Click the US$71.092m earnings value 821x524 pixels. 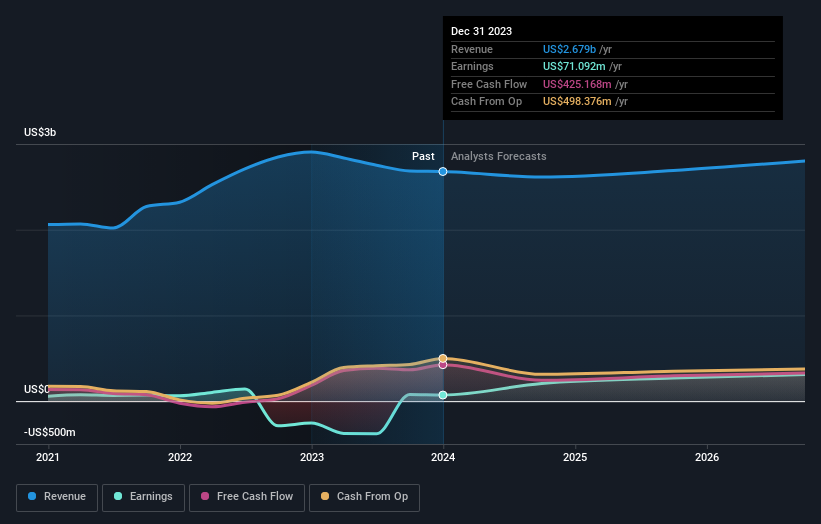point(574,66)
